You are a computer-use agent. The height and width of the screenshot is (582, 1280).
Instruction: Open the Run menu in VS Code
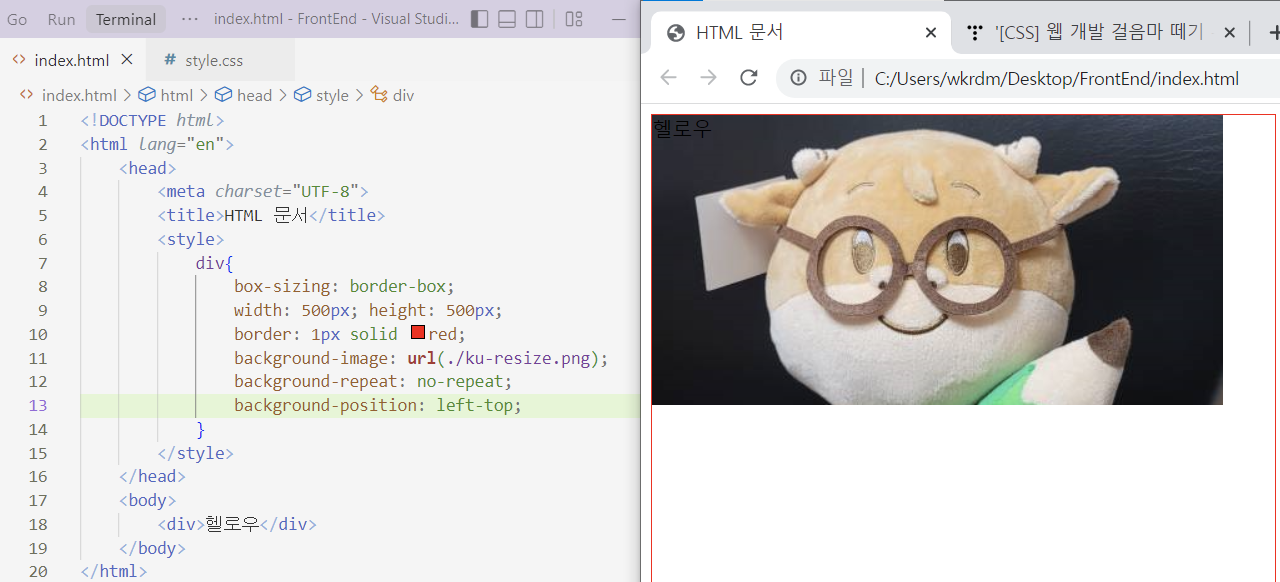point(61,19)
